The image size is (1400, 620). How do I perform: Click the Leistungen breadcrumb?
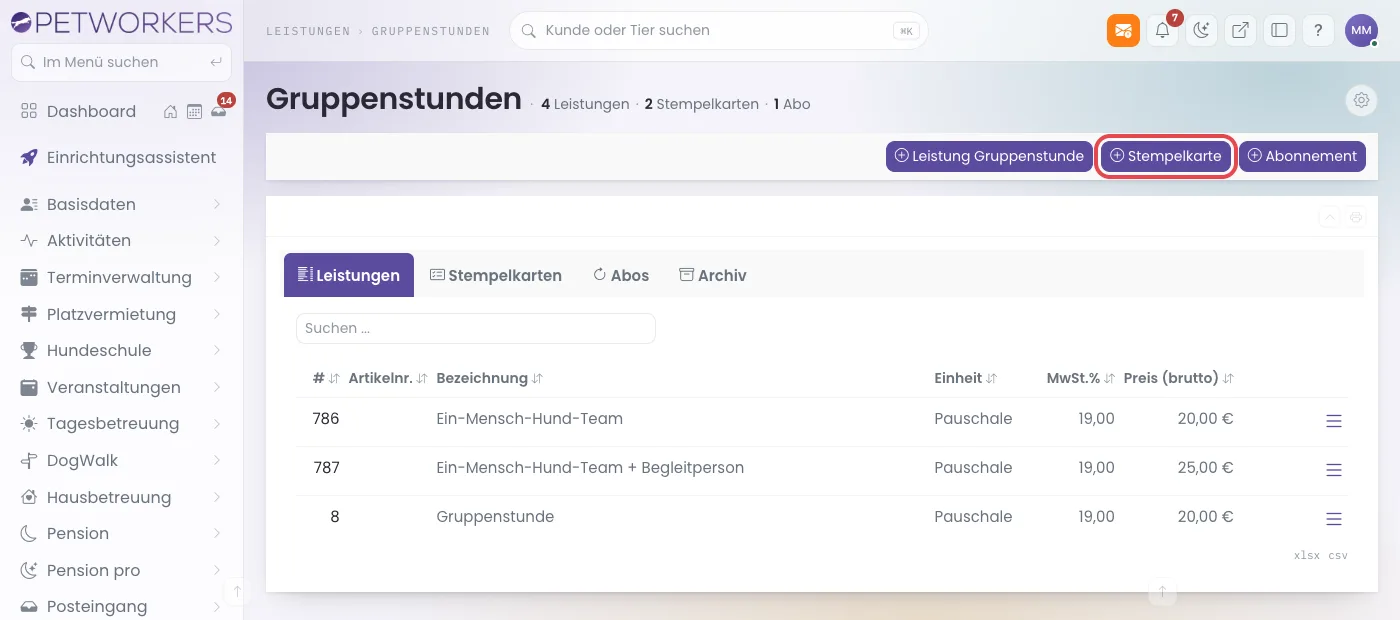tap(307, 31)
